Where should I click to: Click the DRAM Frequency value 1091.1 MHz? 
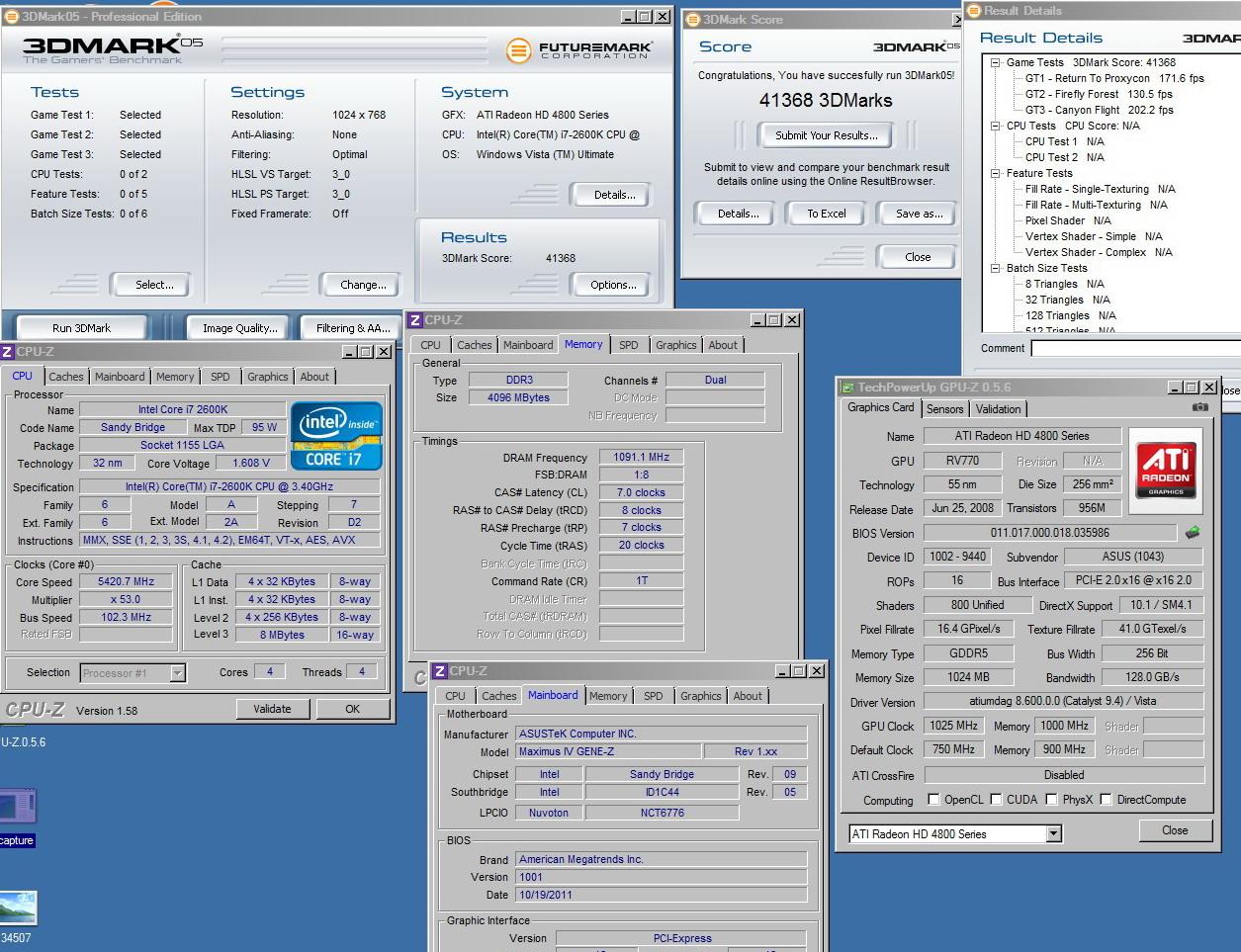click(641, 457)
